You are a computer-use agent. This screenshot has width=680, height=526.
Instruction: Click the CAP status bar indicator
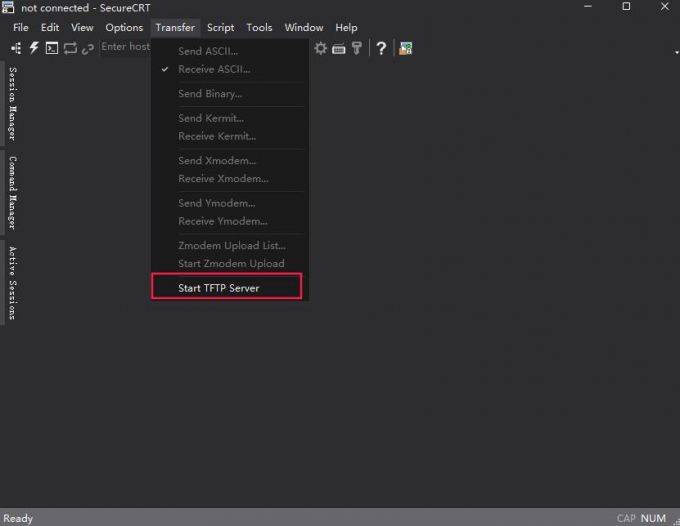click(626, 518)
